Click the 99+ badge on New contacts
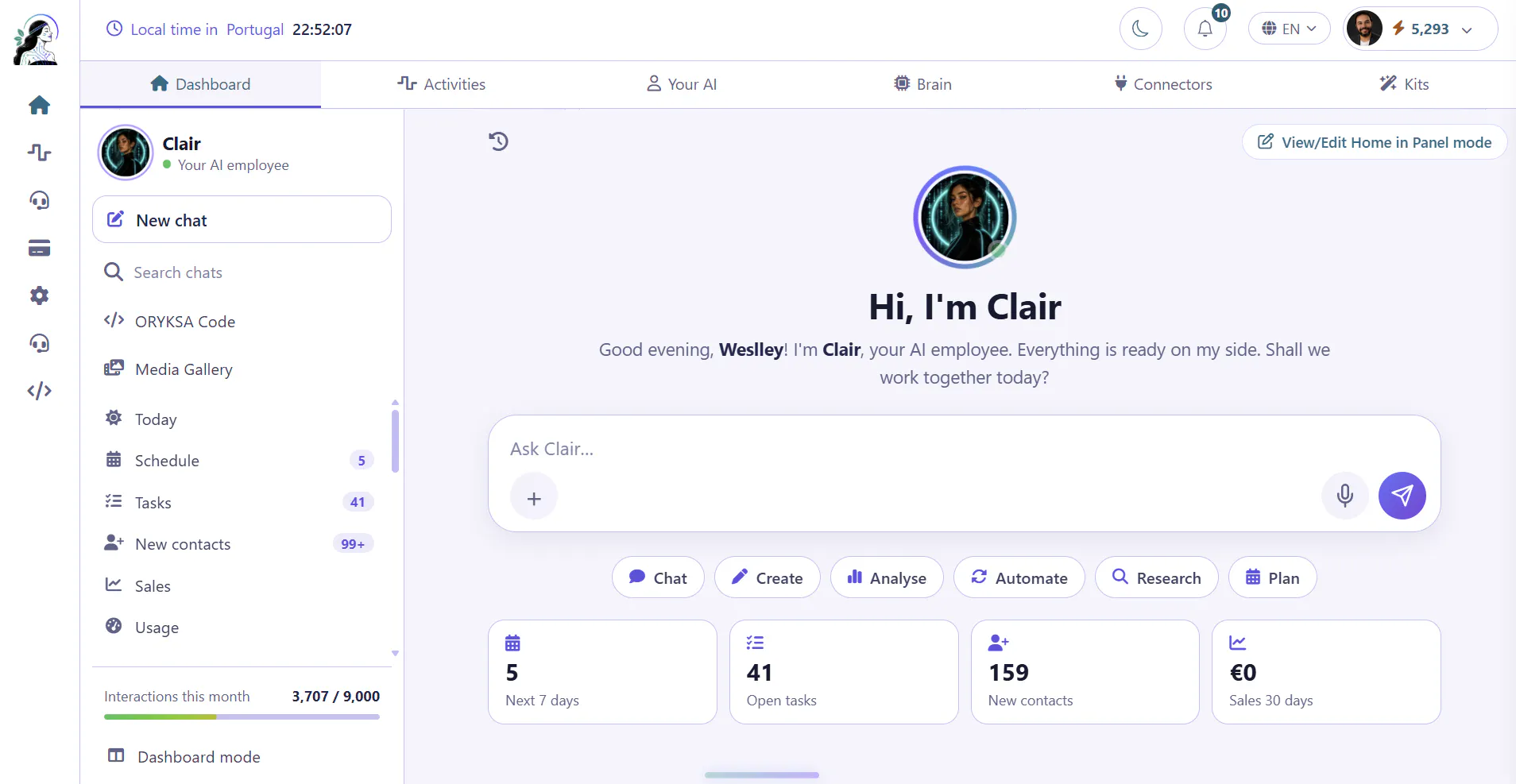 (353, 544)
